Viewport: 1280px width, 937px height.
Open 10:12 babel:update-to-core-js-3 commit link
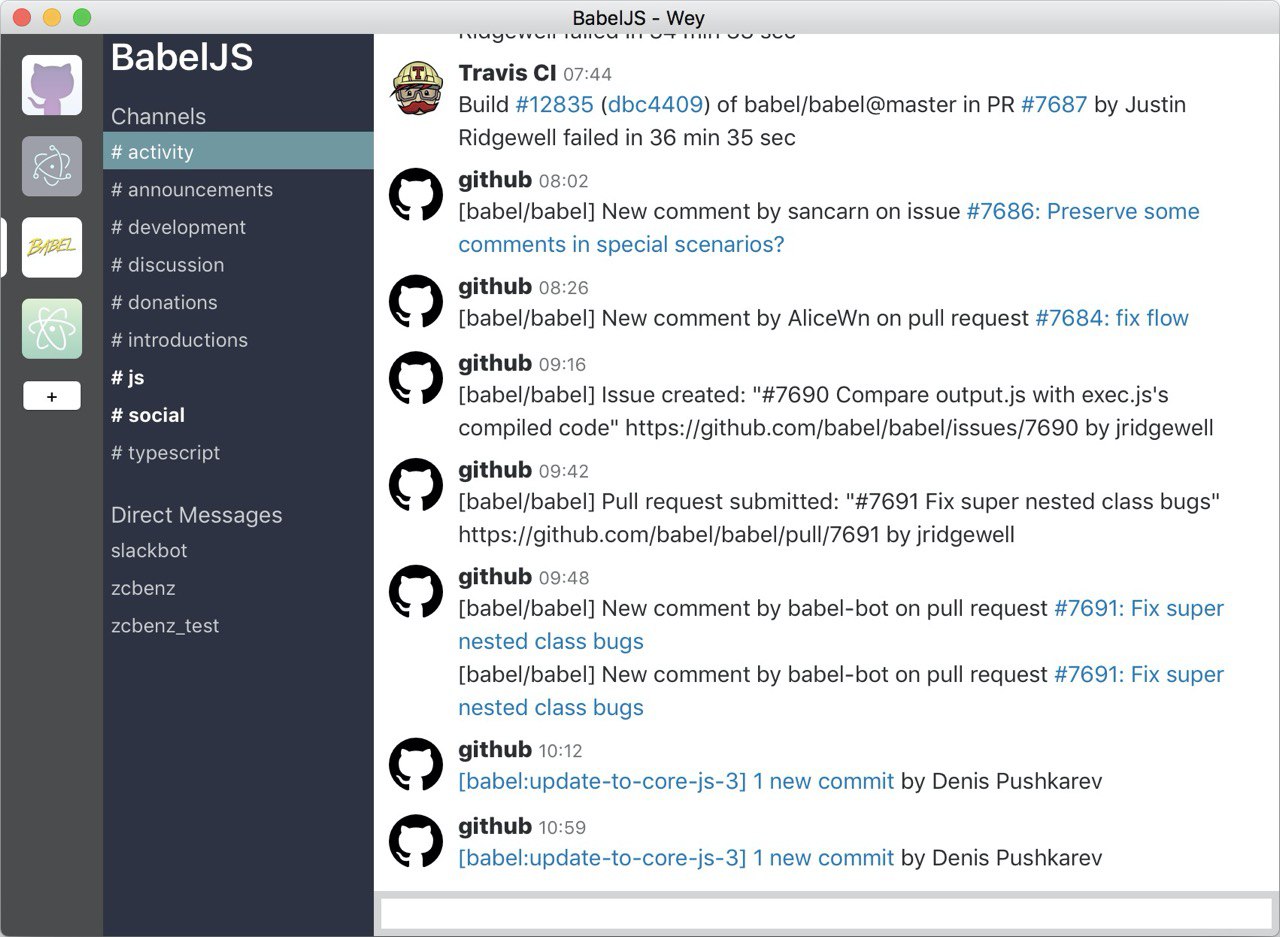(676, 781)
